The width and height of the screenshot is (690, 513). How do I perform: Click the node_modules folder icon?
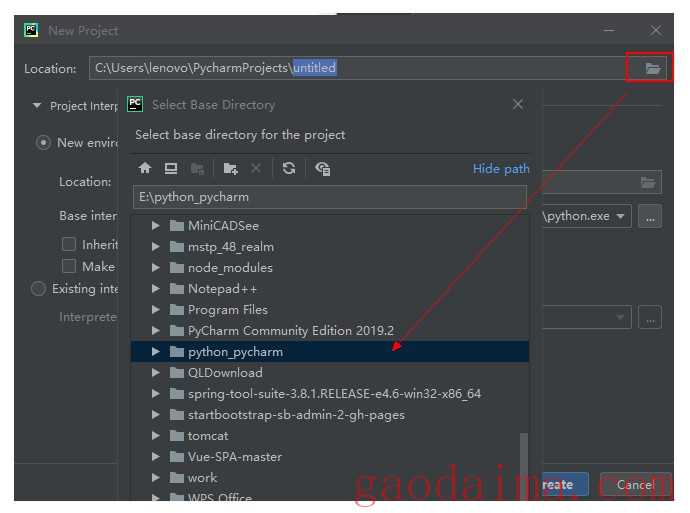[177, 267]
